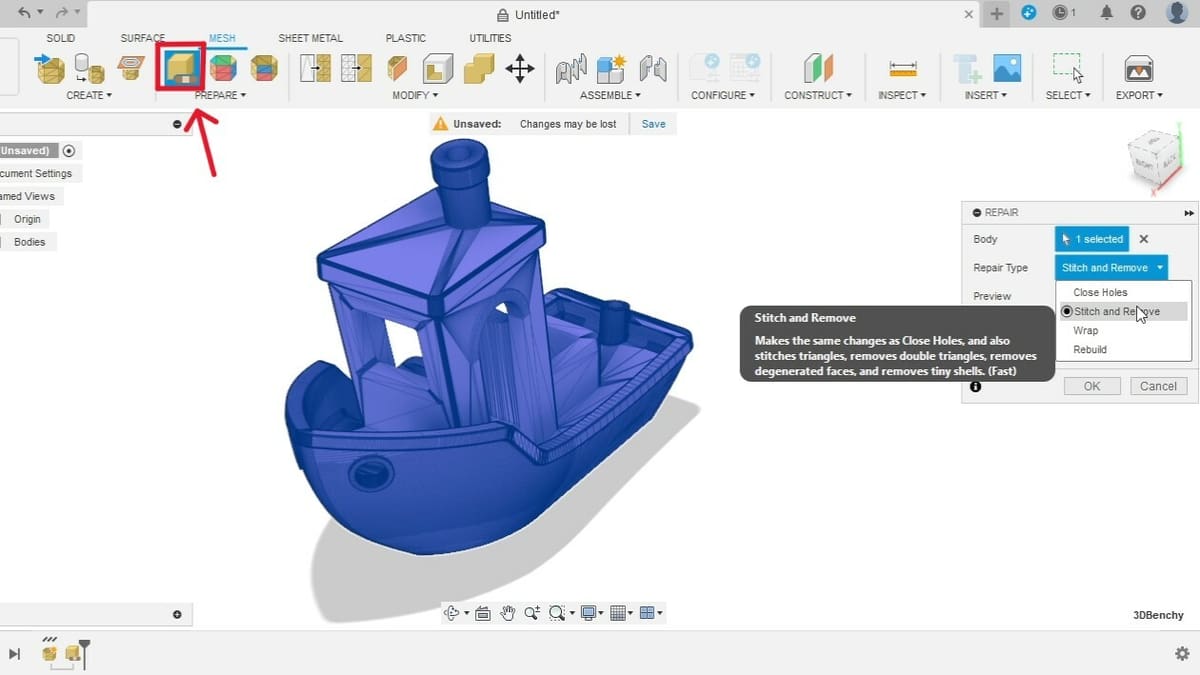
Task: Click the Move/Copy arrows icon
Action: coord(519,69)
